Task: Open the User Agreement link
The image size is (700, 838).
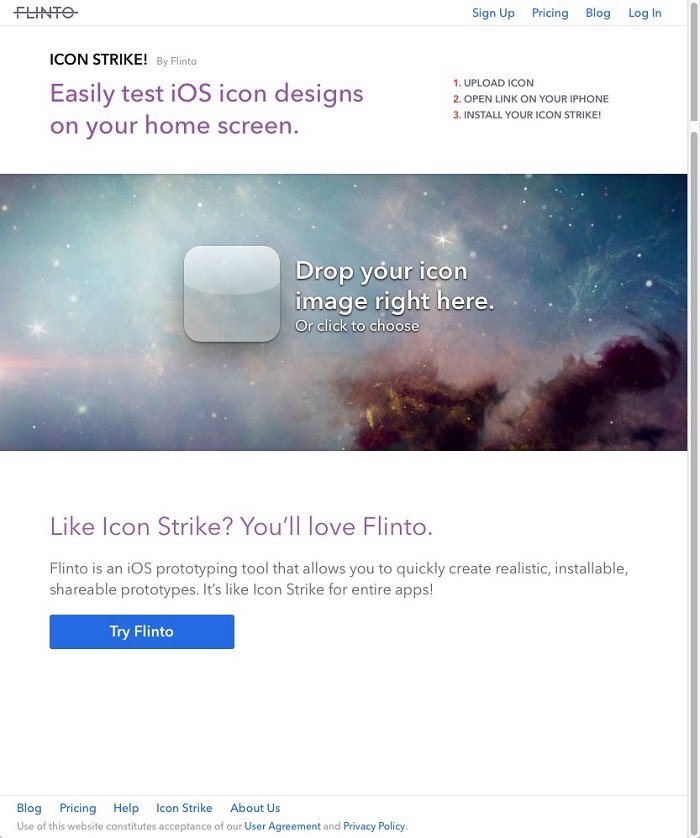Action: pos(282,826)
